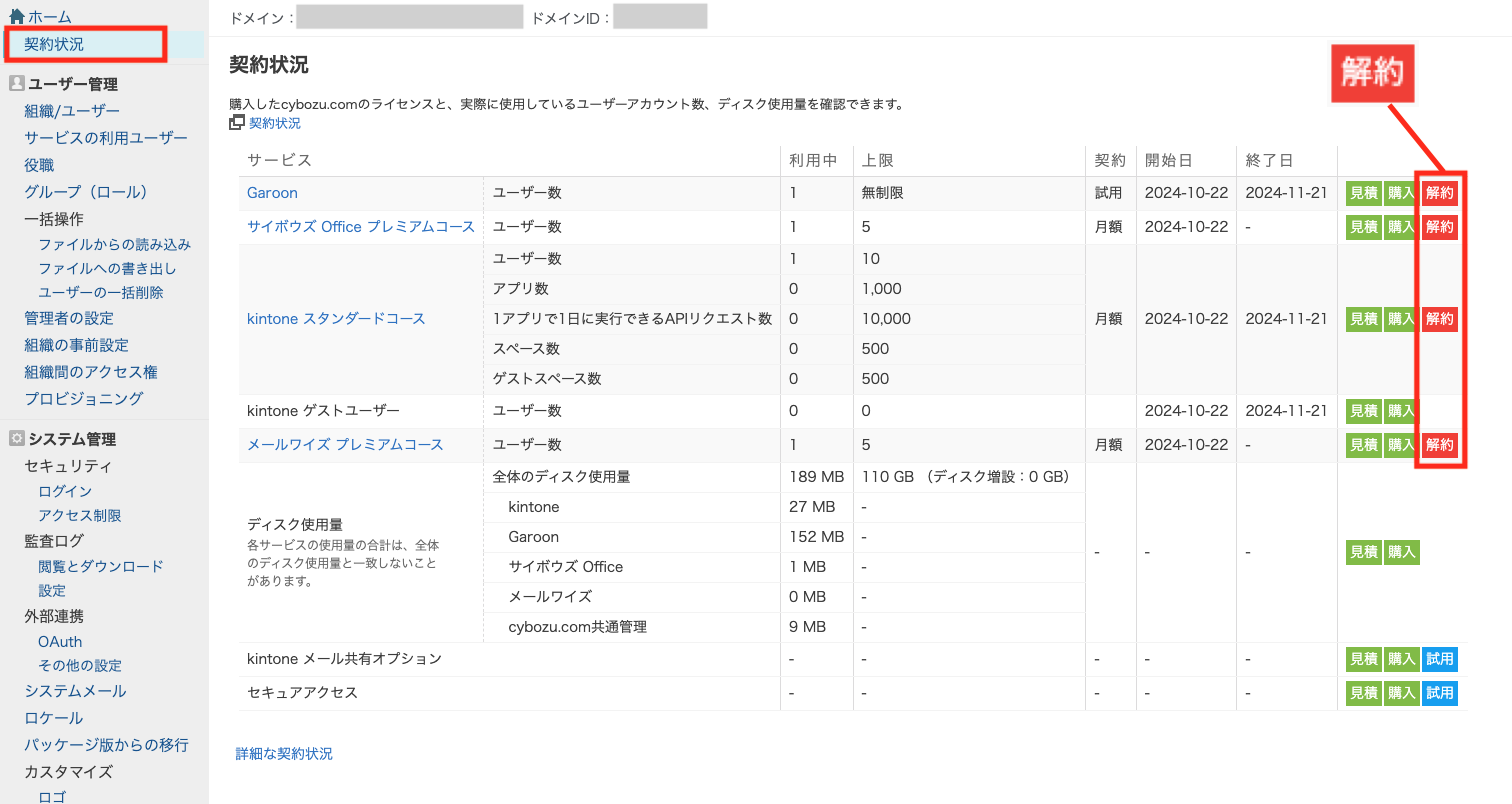
Task: Click 見積 for メールワイズ プレミアムコース
Action: click(1363, 445)
